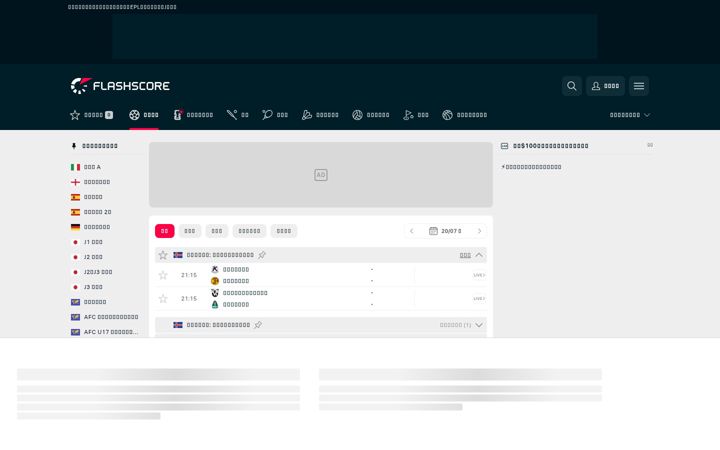Open team with green A crest
The width and height of the screenshot is (720, 450).
pyautogui.click(x=230, y=304)
